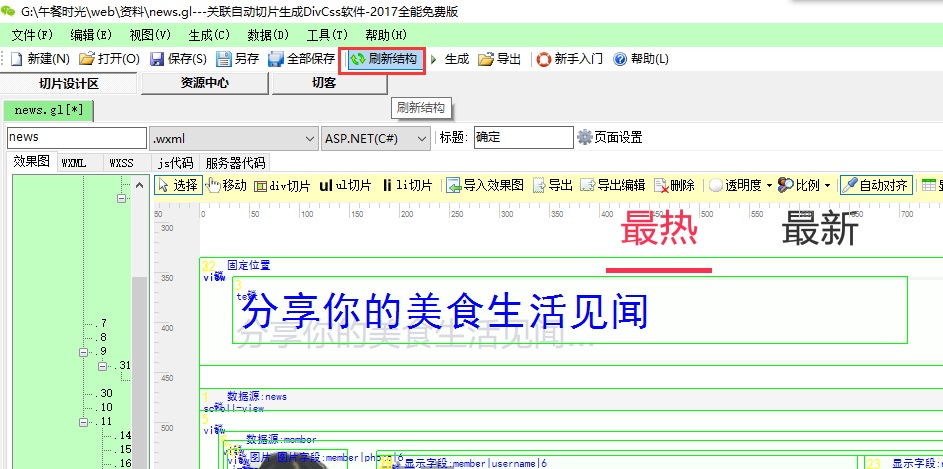Open 新手入门 beginner guide

[570, 59]
